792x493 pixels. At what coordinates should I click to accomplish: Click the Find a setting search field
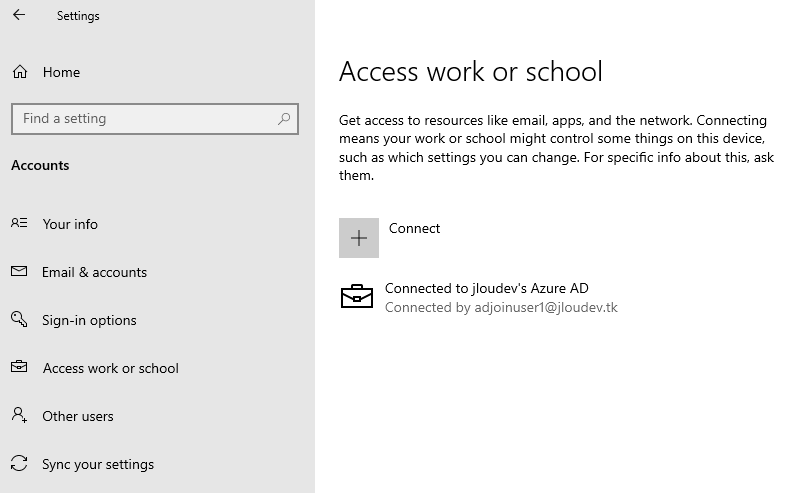coord(155,119)
